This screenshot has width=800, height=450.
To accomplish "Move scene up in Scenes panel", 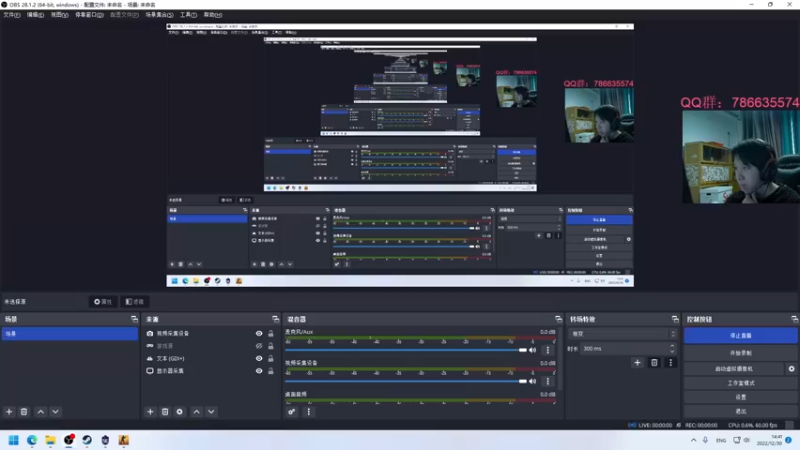I will 41,412.
